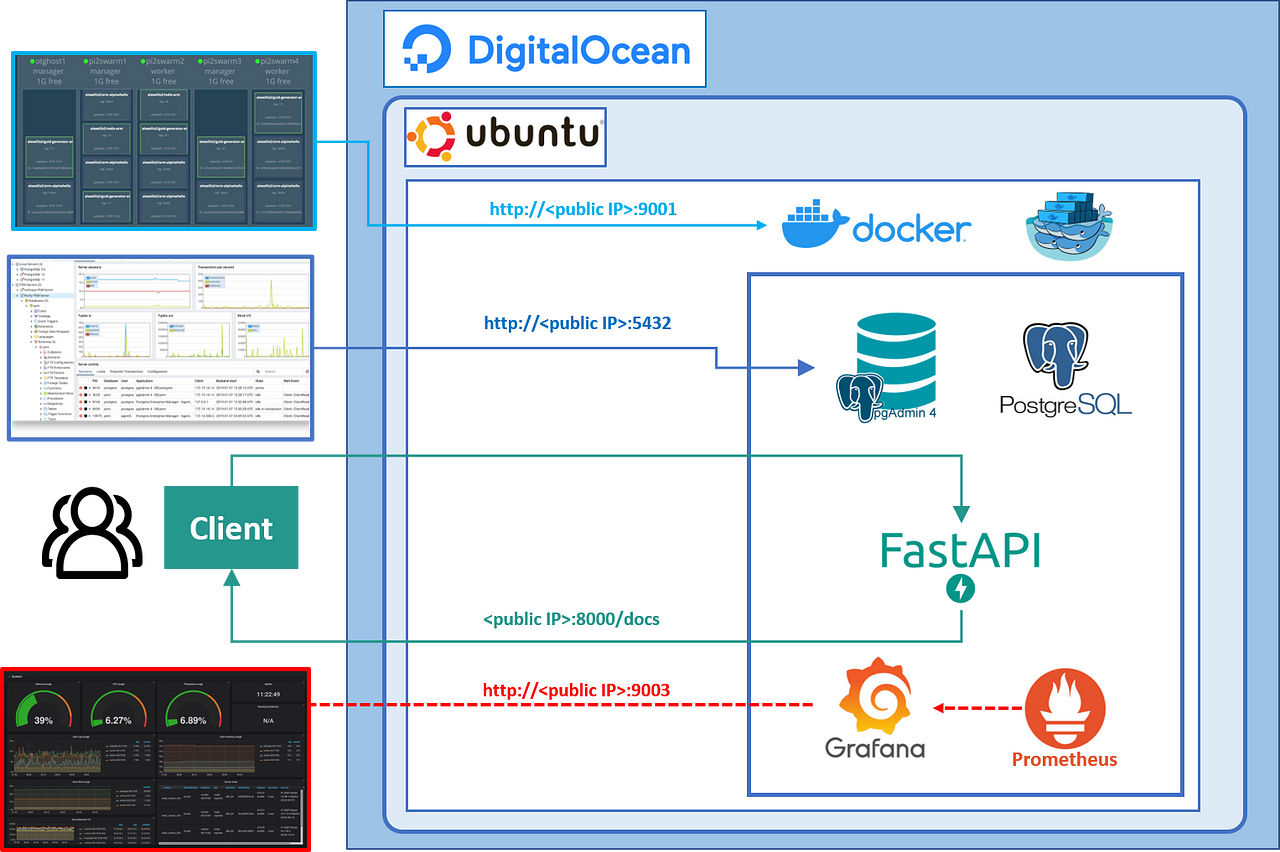Click the DigitalOcean wordmark text
1280x852 pixels.
(x=579, y=50)
